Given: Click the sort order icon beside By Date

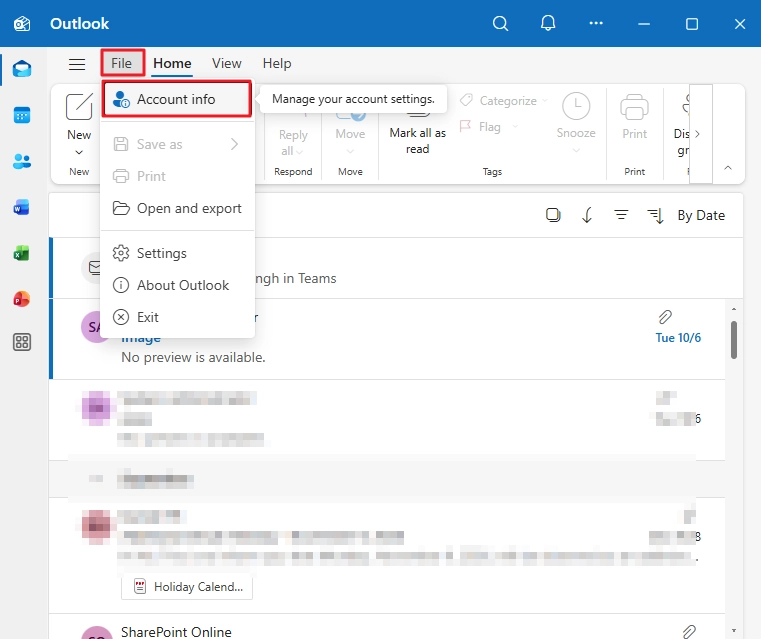Looking at the screenshot, I should [x=656, y=215].
